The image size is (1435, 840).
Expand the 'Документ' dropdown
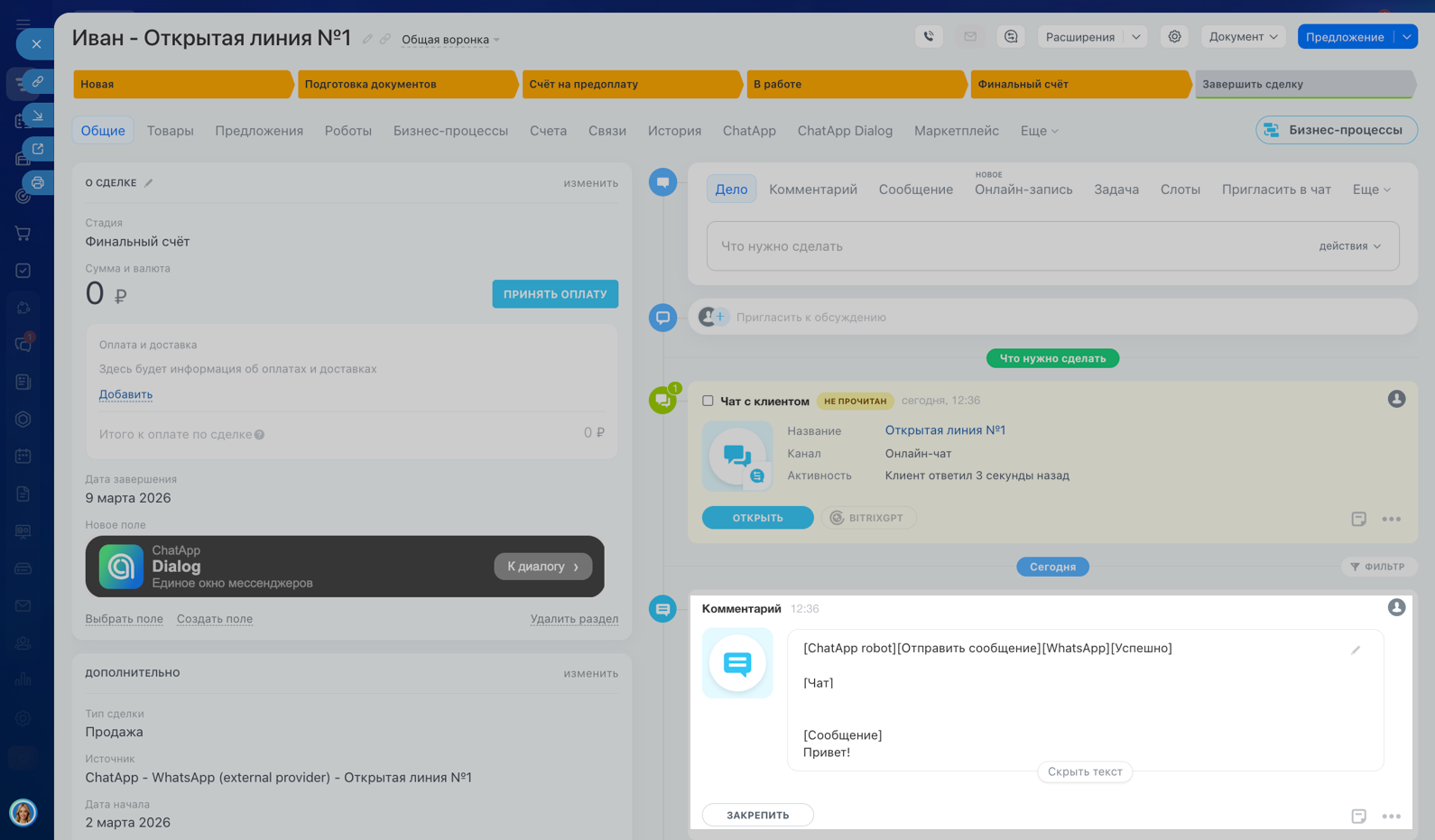[1243, 37]
